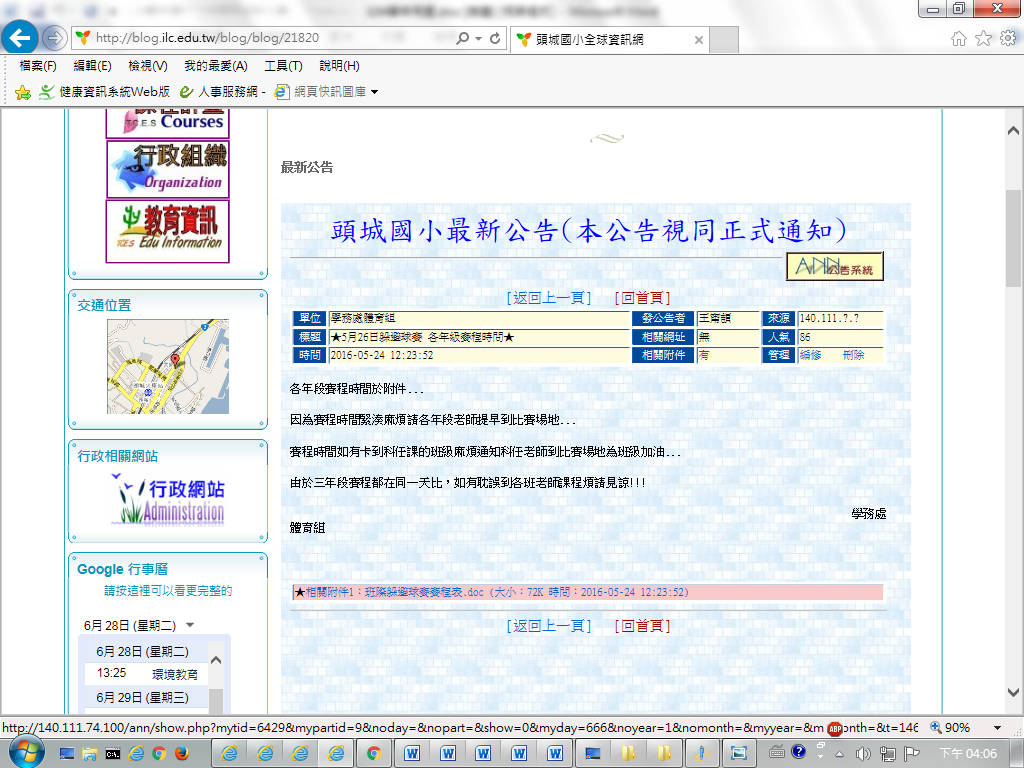This screenshot has height=768, width=1024.
Task: Select the 6月 29日 (星期三) calendar row
Action: click(x=143, y=697)
